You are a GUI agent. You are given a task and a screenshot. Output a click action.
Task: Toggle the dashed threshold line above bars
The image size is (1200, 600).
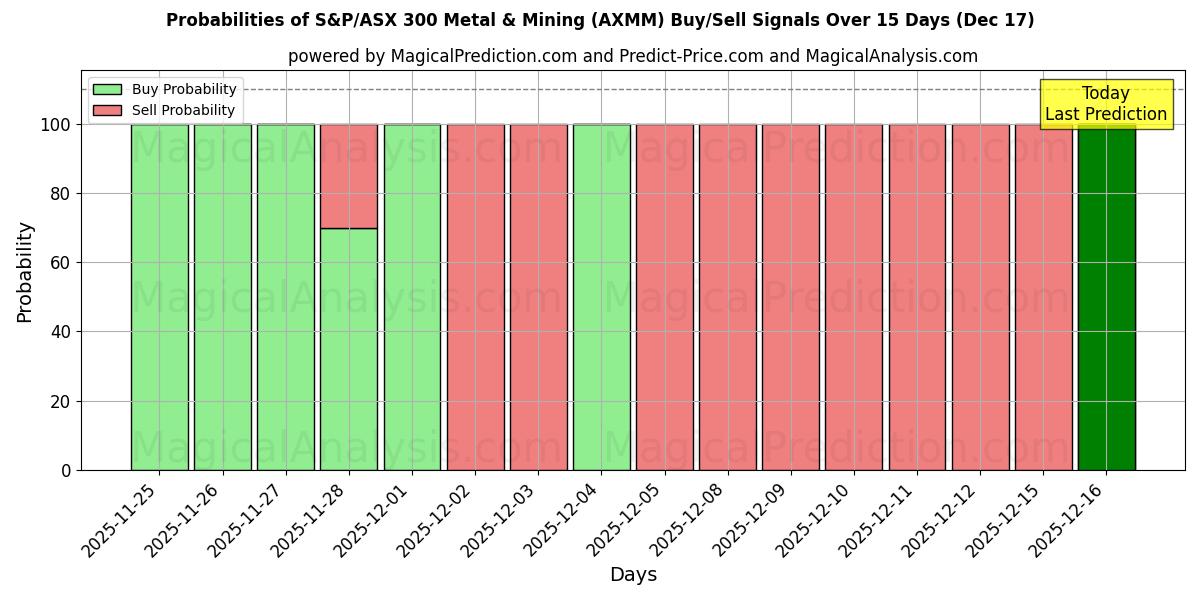click(x=600, y=89)
